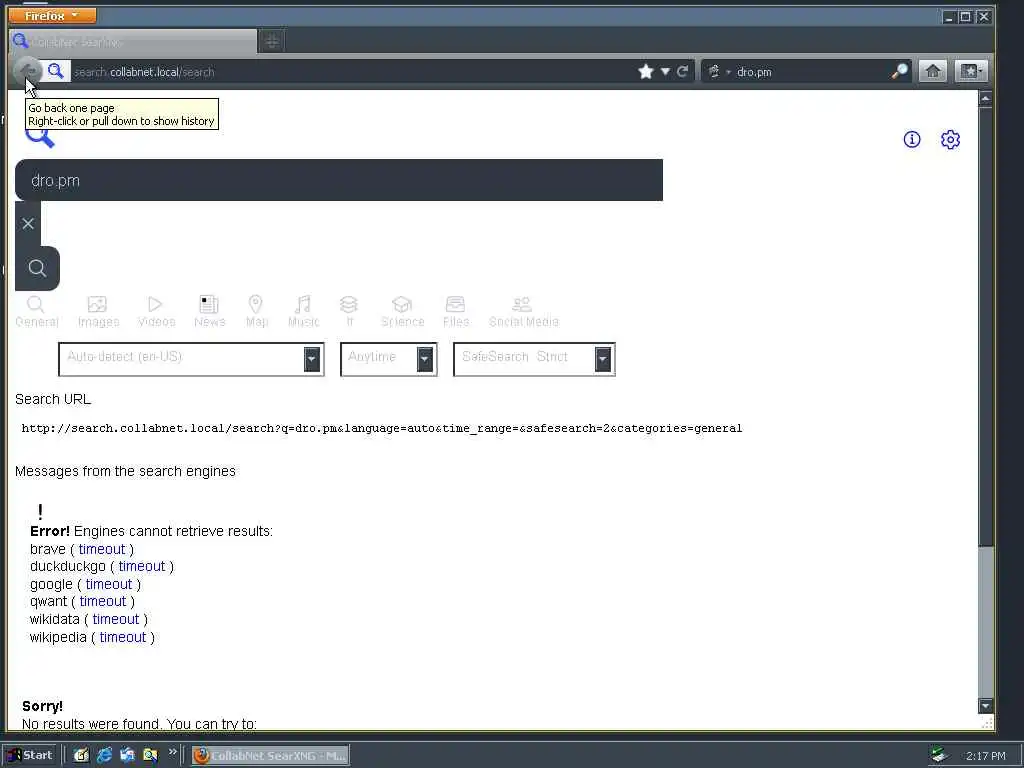Switch to the Images category
Screen dimensions: 1024x768
[x=98, y=312]
